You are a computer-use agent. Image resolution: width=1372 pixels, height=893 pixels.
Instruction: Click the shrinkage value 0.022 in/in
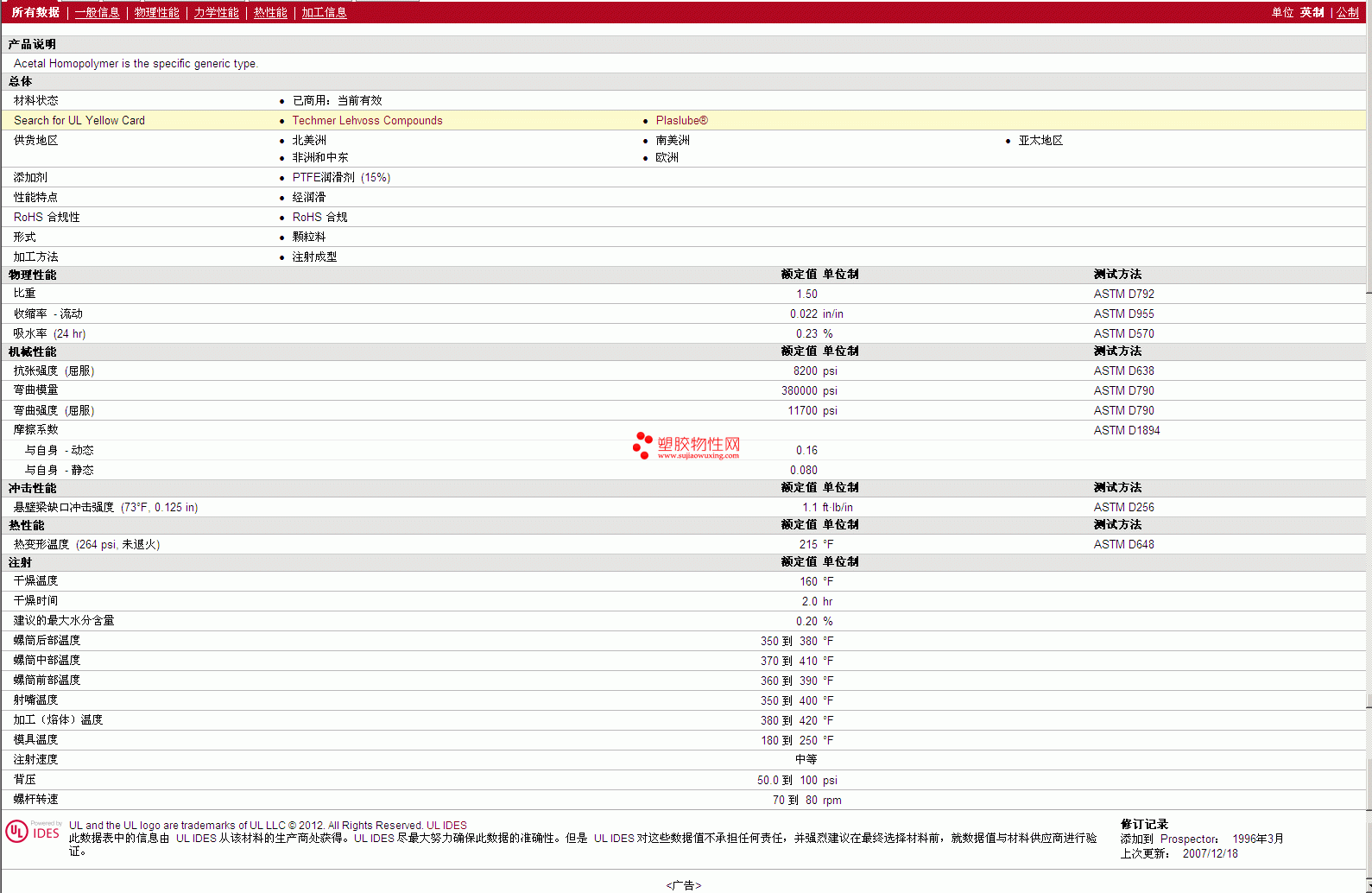pos(817,314)
